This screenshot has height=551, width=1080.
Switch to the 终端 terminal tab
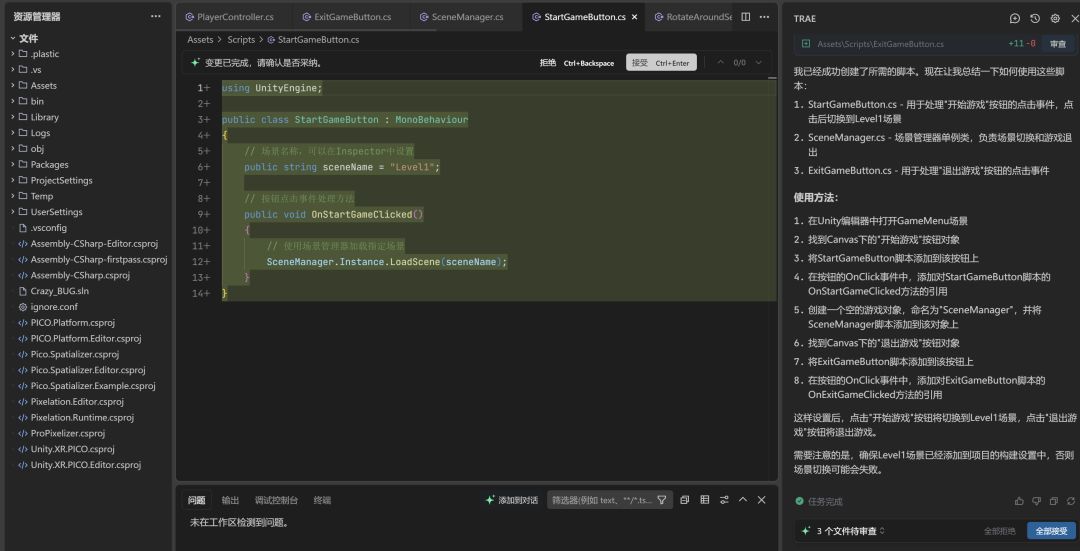322,500
